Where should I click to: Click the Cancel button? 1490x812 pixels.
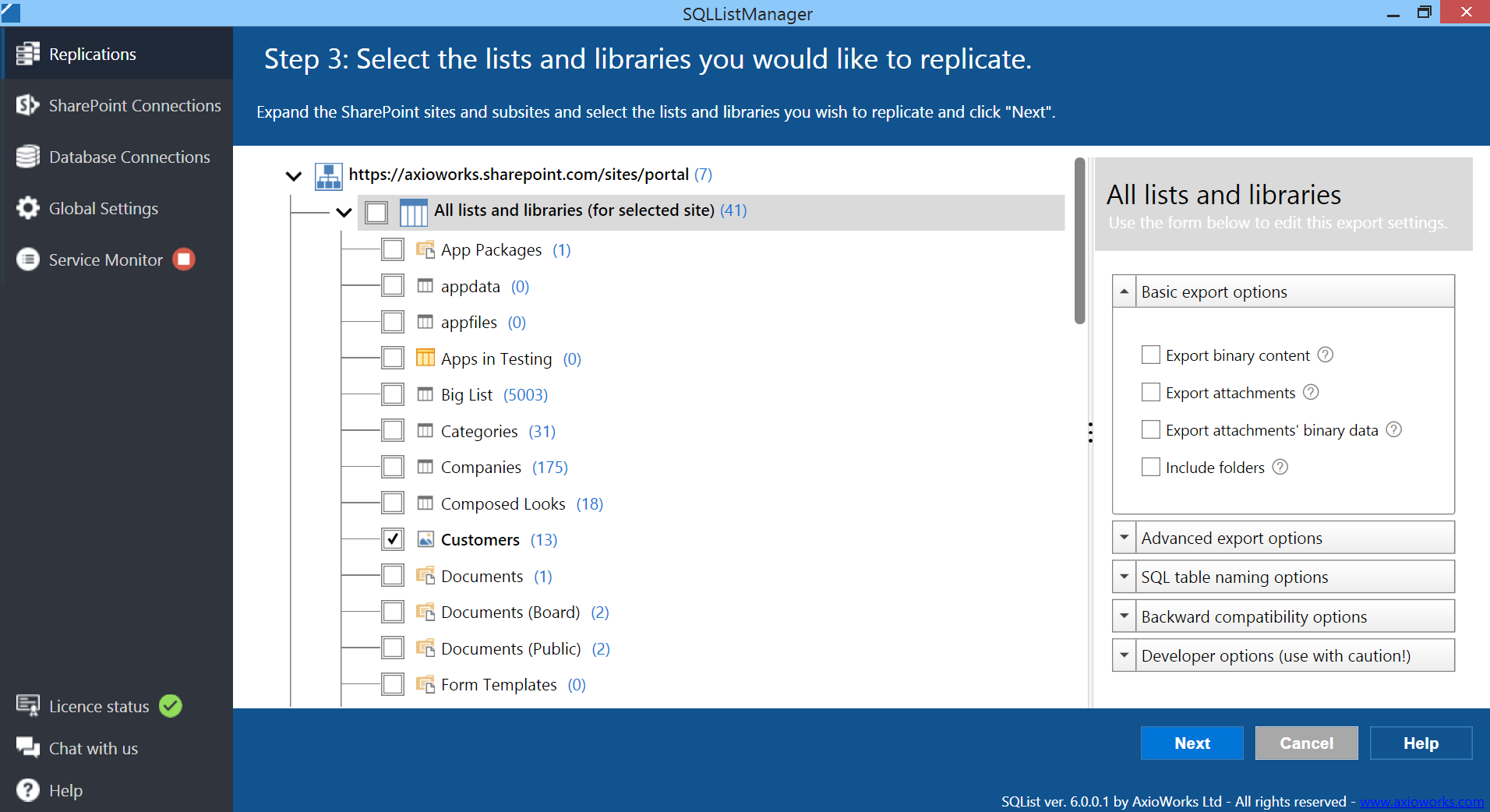click(1306, 743)
